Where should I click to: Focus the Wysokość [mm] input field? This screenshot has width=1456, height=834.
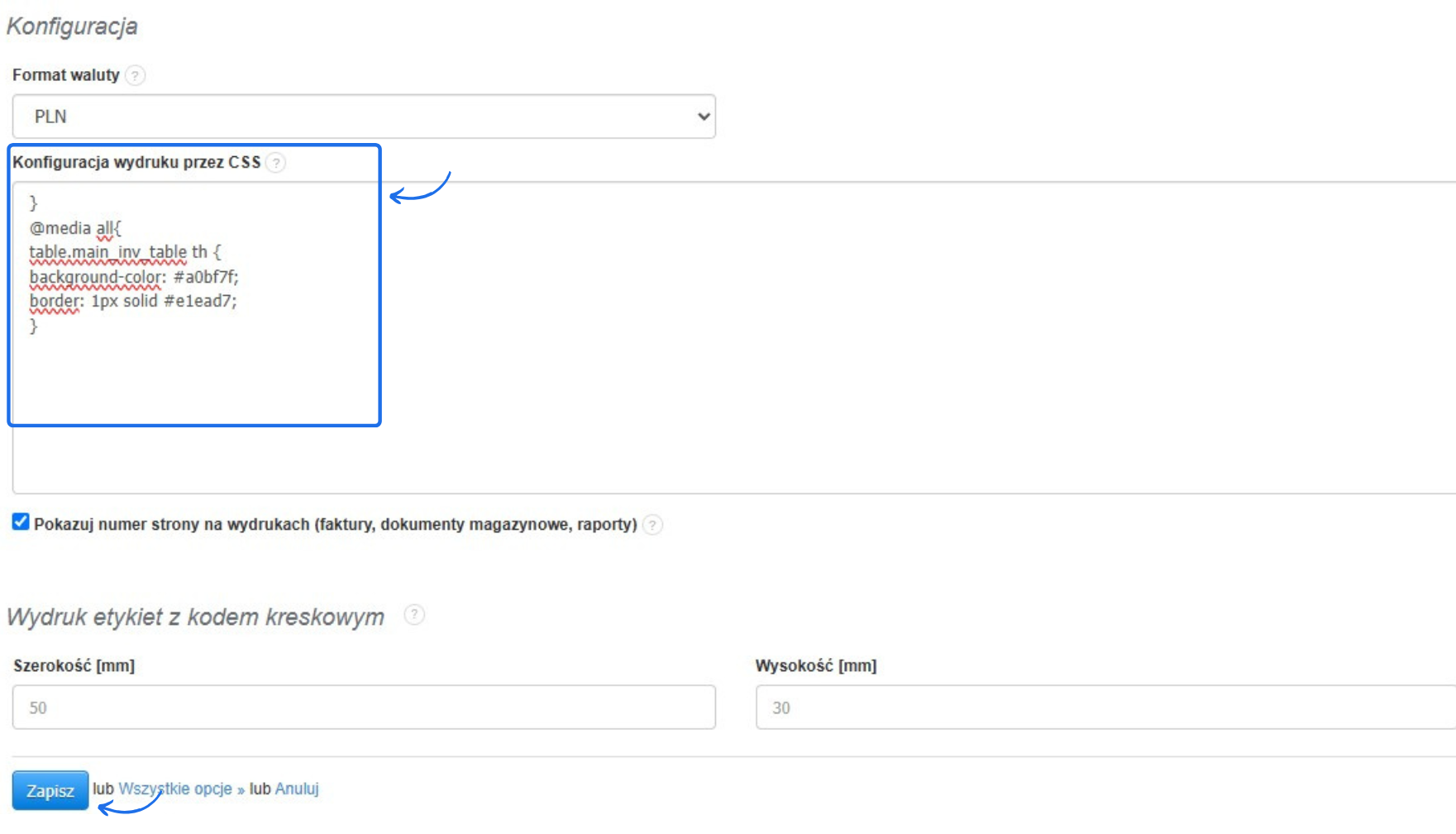point(1105,708)
